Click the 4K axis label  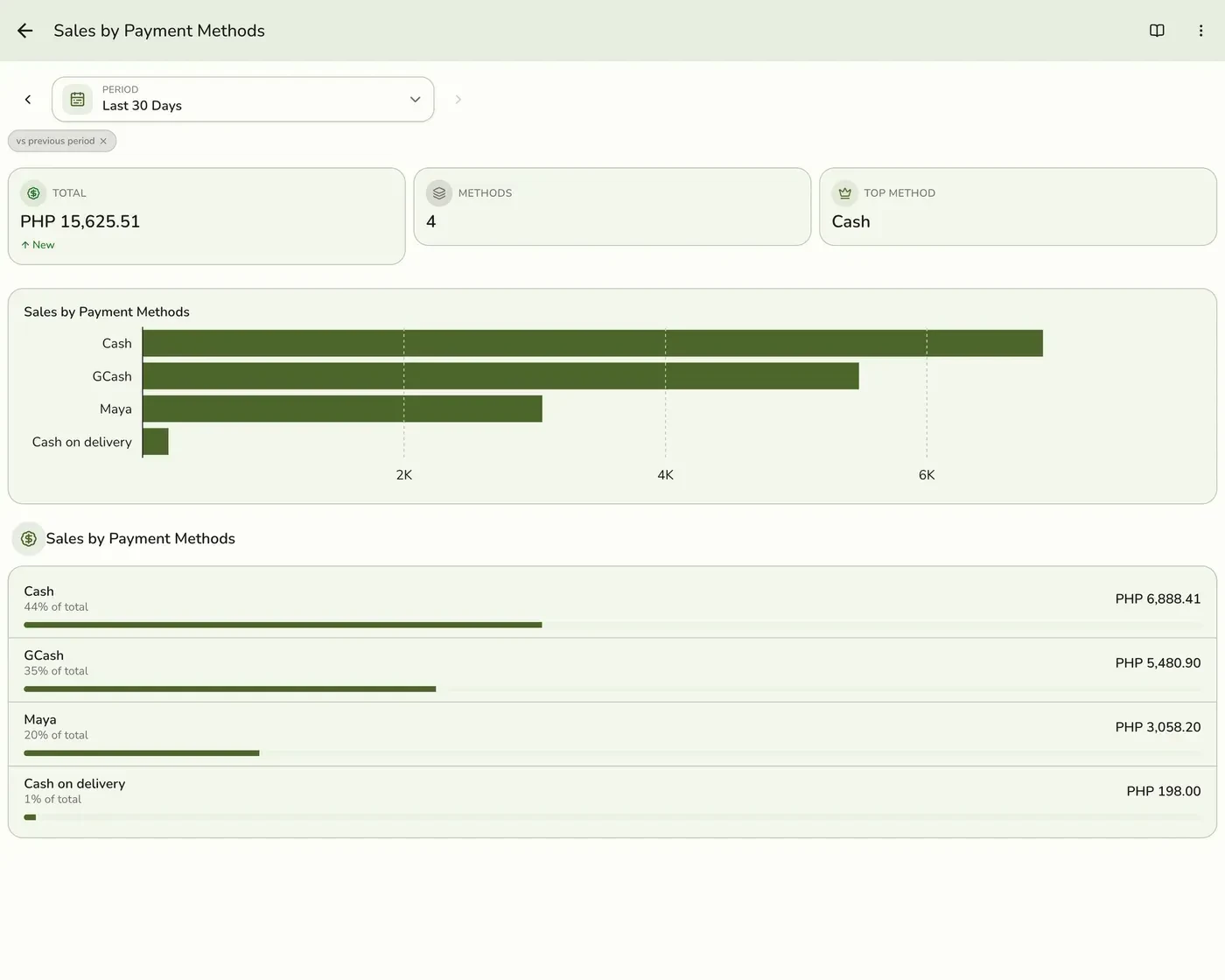point(666,475)
